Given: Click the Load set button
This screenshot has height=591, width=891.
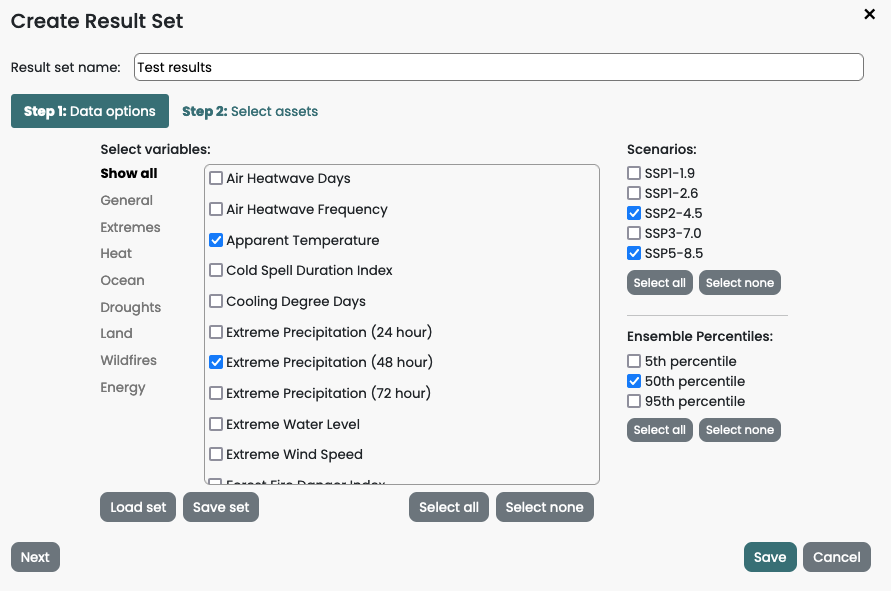Looking at the screenshot, I should click(x=138, y=507).
